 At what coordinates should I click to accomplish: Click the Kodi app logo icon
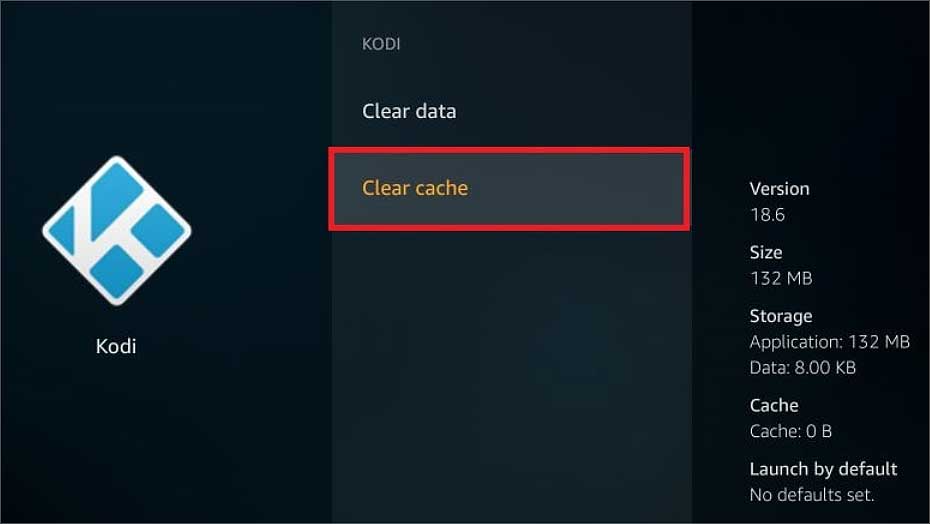point(117,230)
